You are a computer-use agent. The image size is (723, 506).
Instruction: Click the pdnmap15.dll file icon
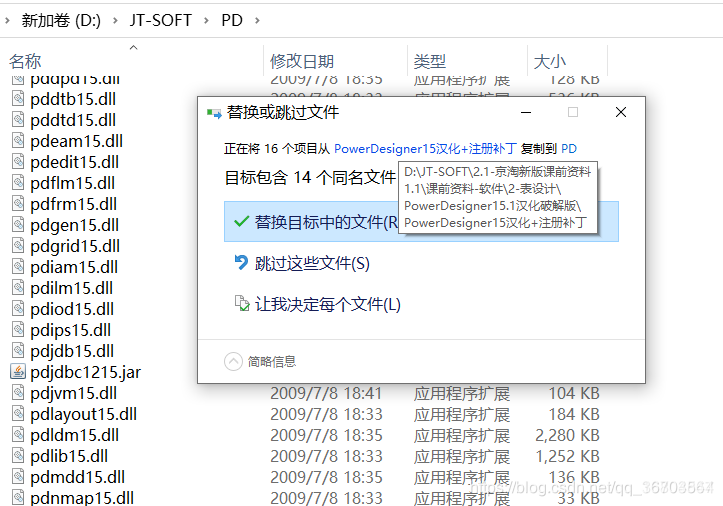pyautogui.click(x=18, y=498)
